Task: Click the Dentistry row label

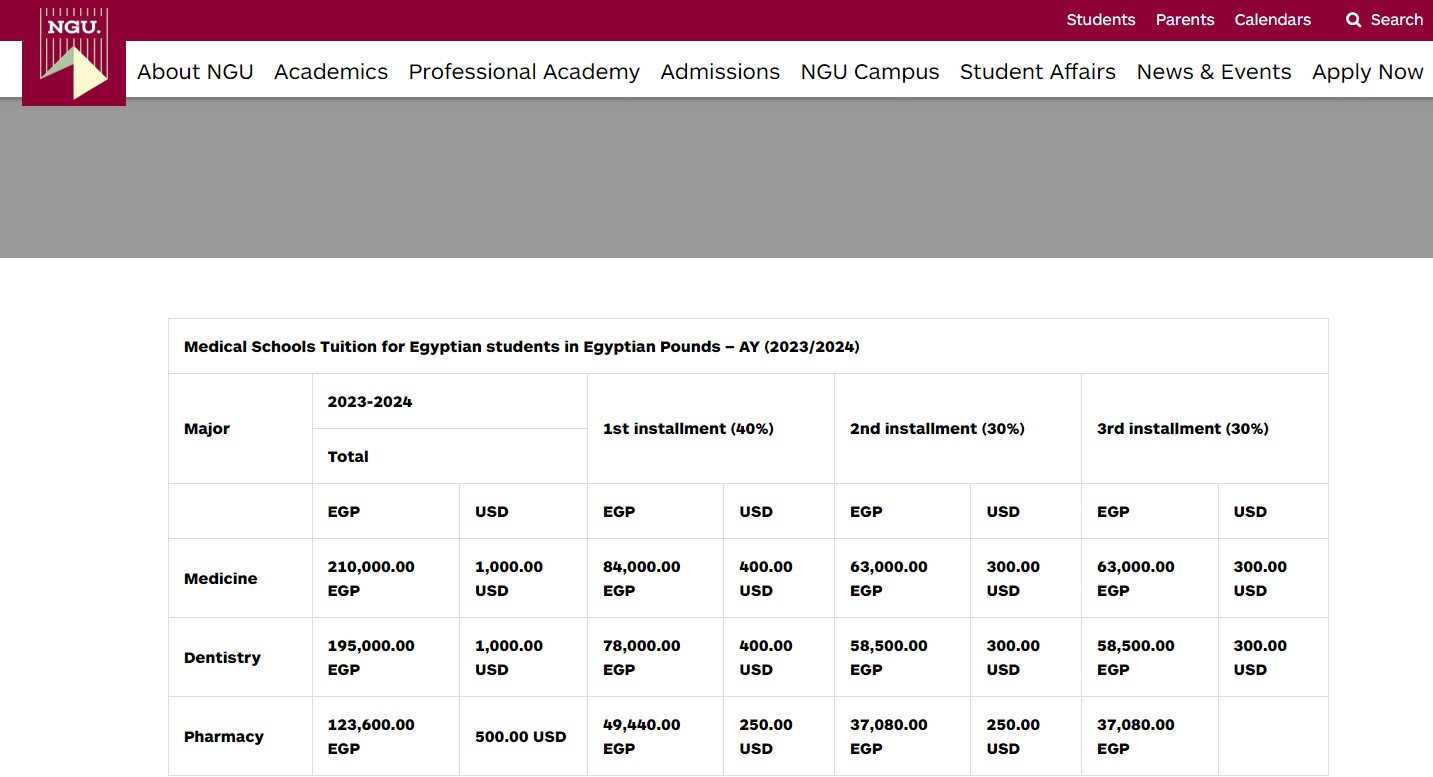Action: pyautogui.click(x=222, y=658)
